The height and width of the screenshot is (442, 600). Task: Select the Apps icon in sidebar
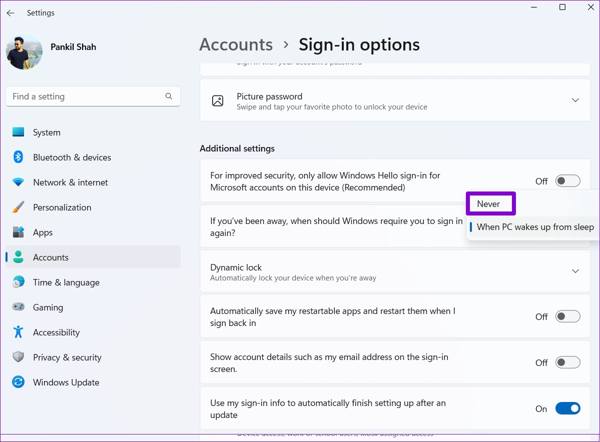(x=18, y=232)
